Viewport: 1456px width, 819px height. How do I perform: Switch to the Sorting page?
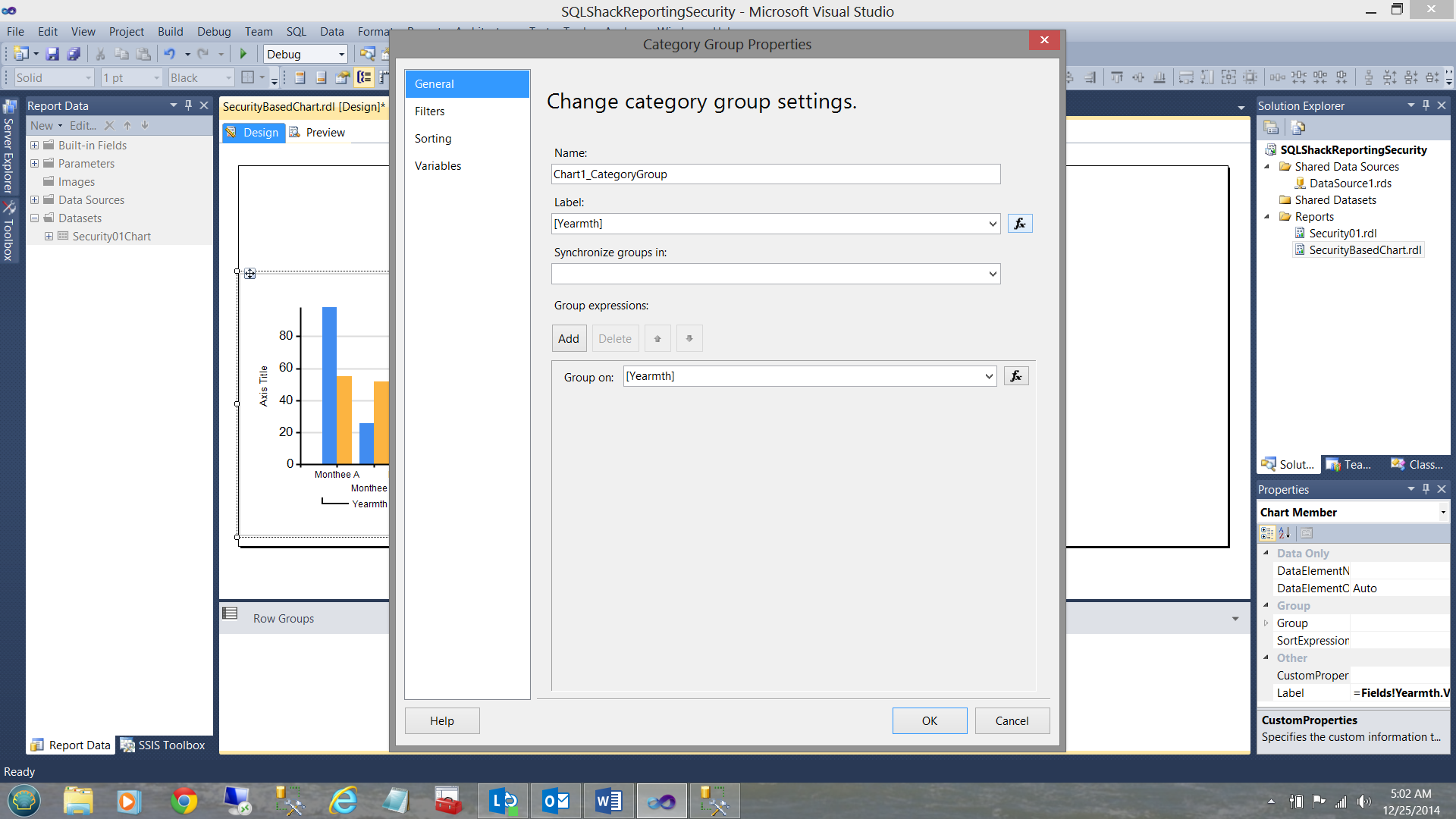433,139
